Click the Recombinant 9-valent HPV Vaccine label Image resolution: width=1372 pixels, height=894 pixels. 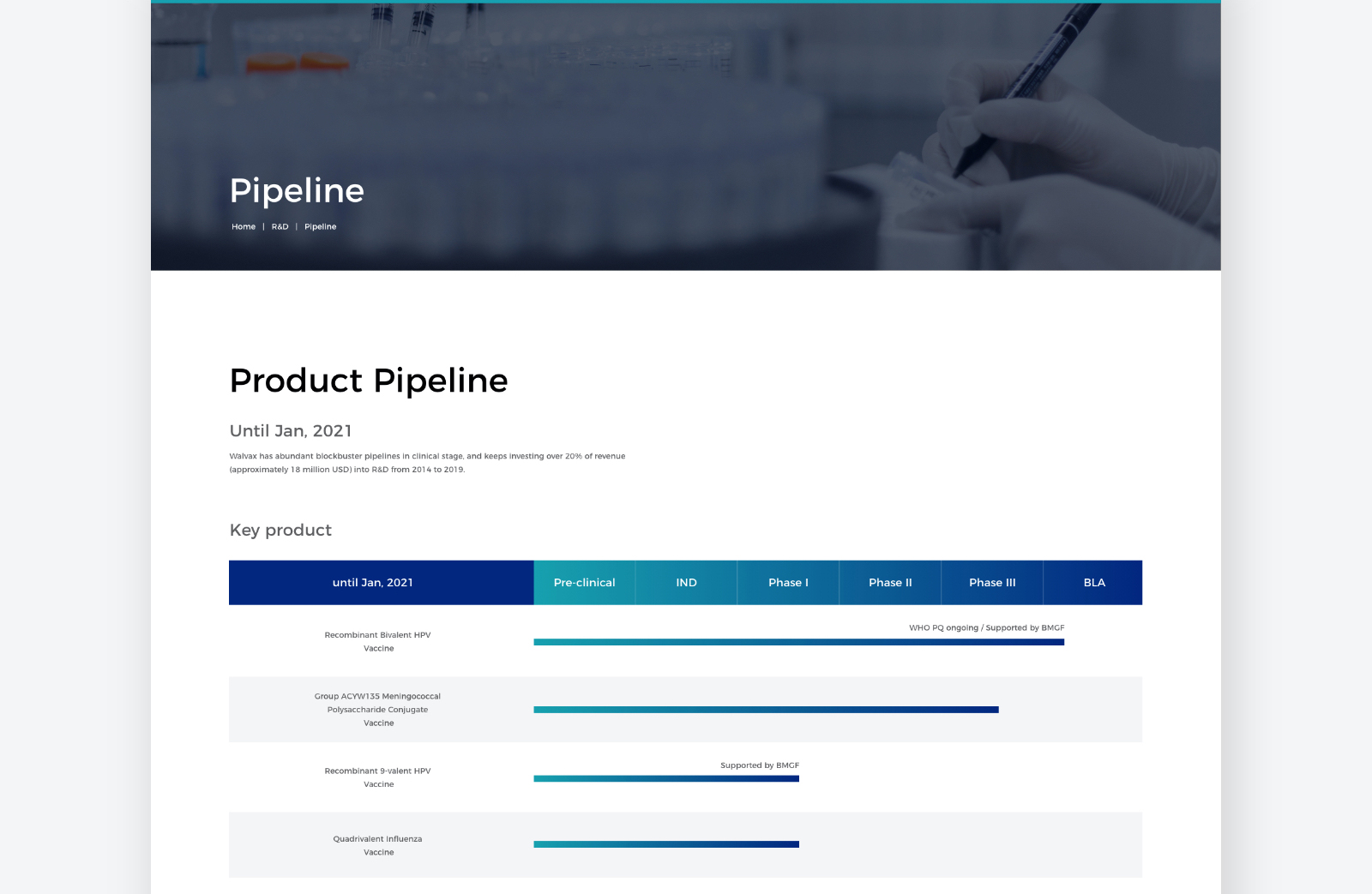pos(377,777)
